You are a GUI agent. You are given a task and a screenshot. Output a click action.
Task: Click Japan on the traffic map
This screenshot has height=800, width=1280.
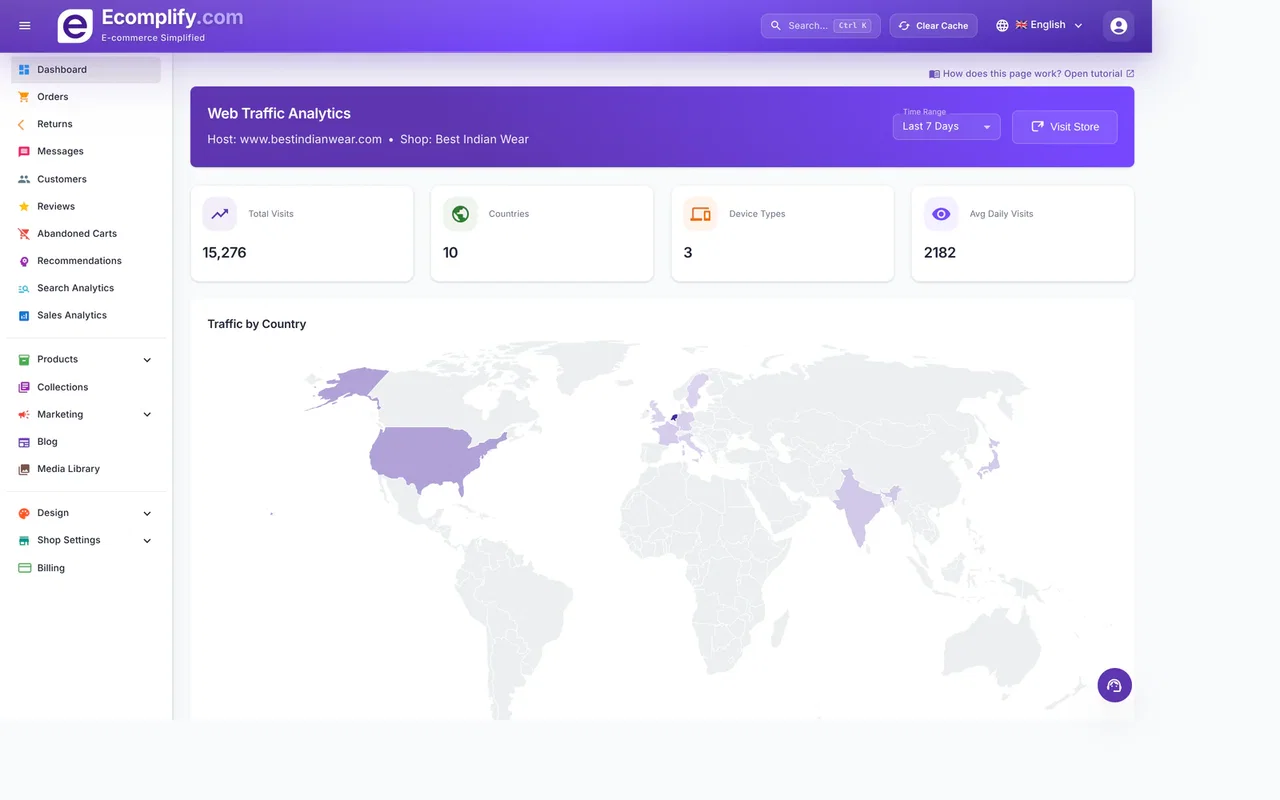[991, 460]
